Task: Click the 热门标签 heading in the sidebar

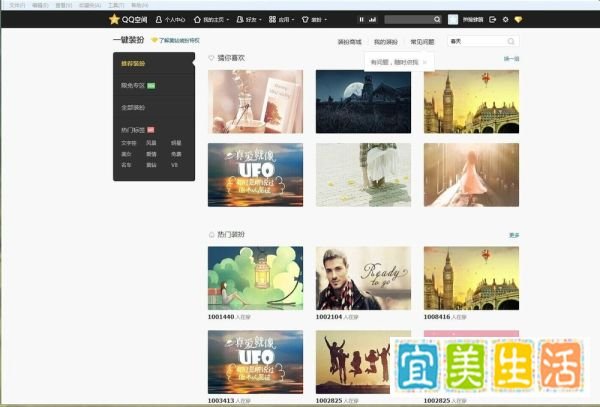Action: pos(133,130)
